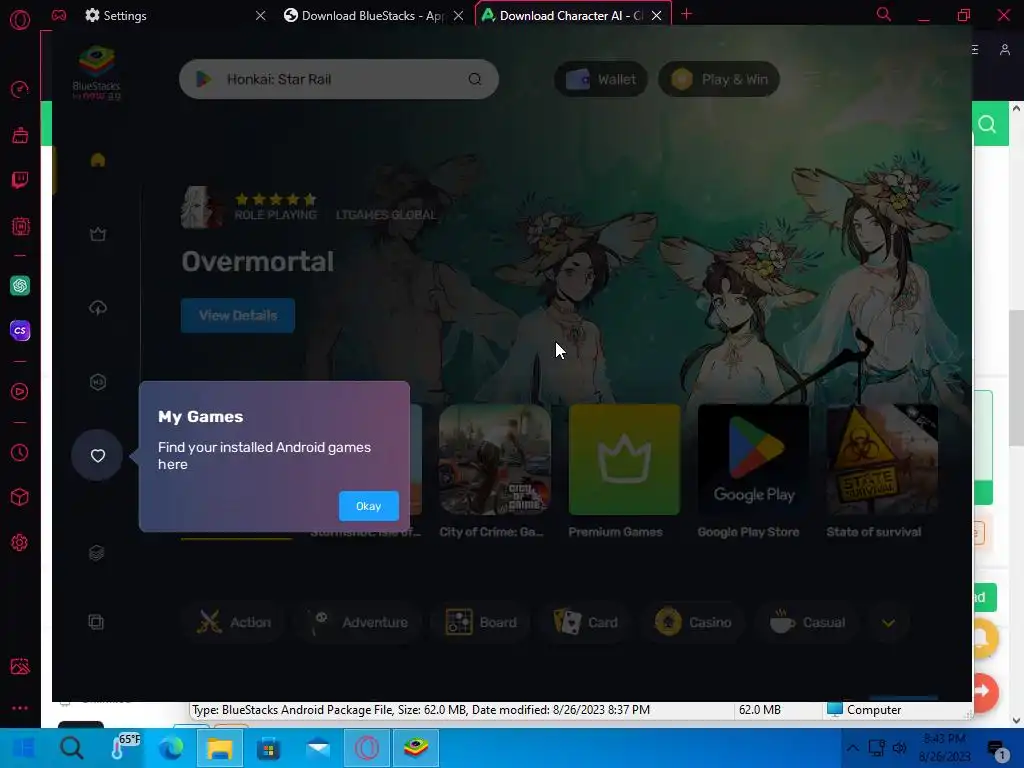Open Google Play Store tile
The height and width of the screenshot is (768, 1024).
pos(754,460)
